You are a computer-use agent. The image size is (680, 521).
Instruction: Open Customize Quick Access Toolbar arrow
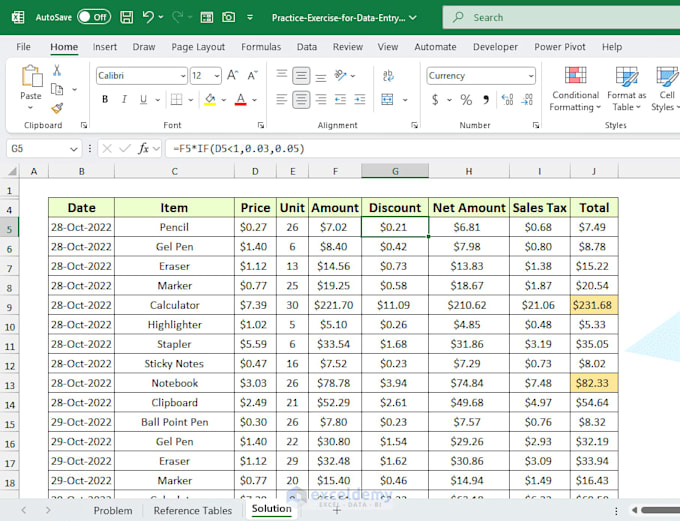tap(250, 17)
